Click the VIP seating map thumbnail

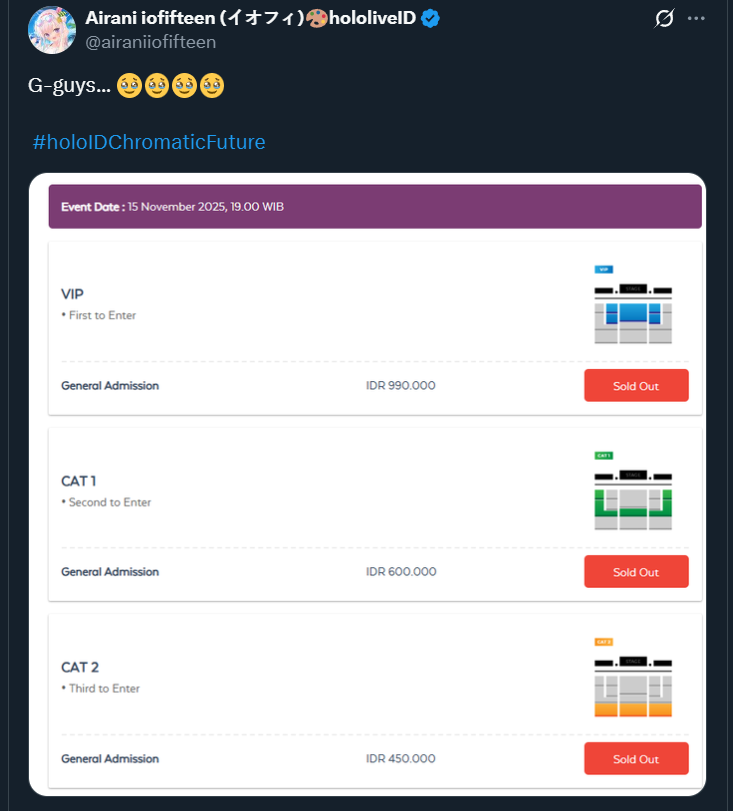[x=633, y=305]
